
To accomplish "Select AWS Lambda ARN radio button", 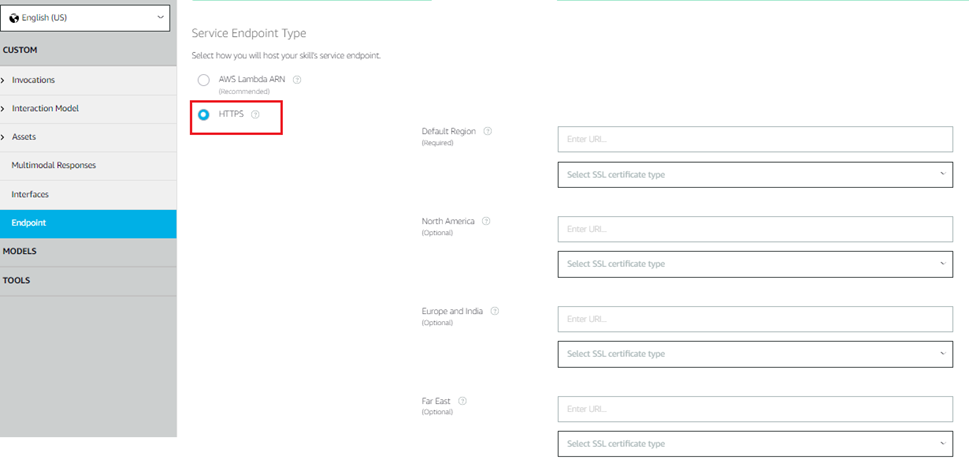I will (204, 80).
